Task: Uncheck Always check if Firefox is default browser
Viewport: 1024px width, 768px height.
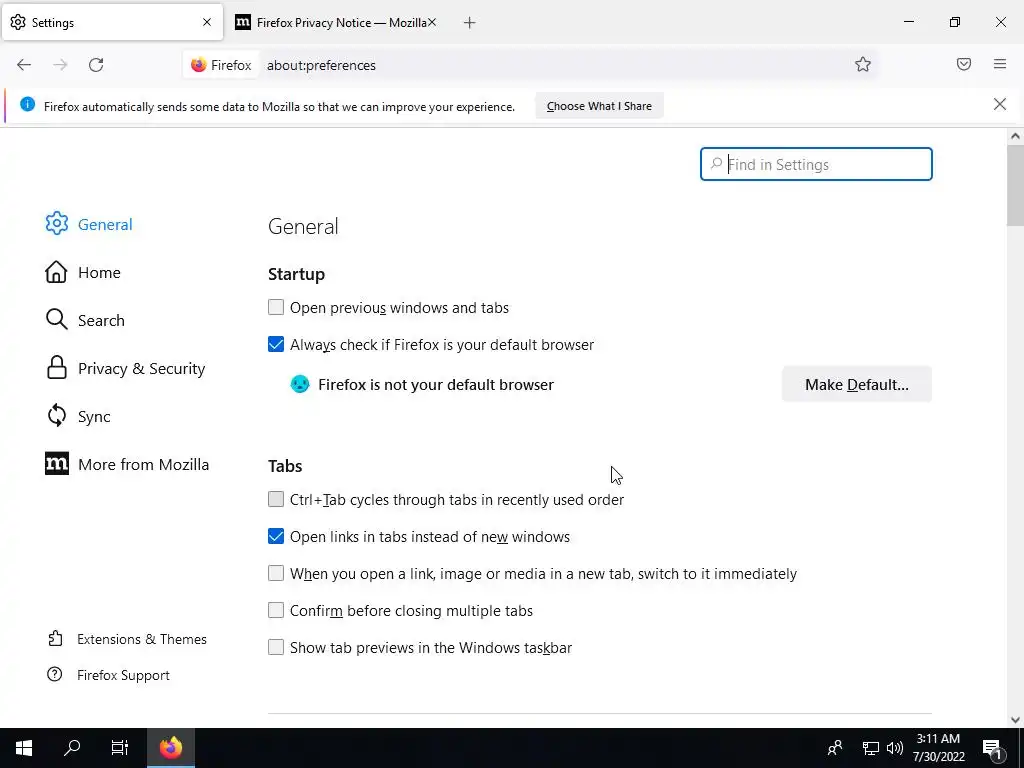Action: click(x=276, y=344)
